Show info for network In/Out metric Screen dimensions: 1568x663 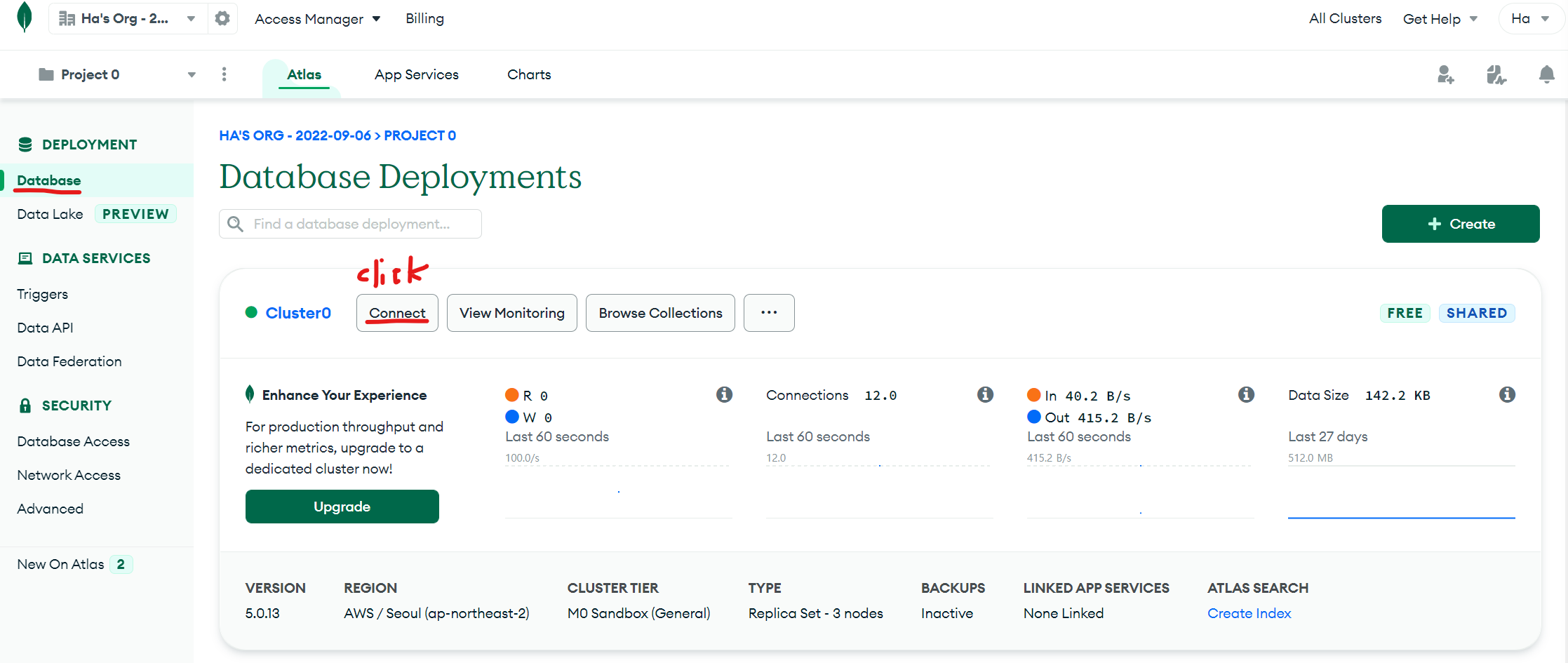[1246, 395]
